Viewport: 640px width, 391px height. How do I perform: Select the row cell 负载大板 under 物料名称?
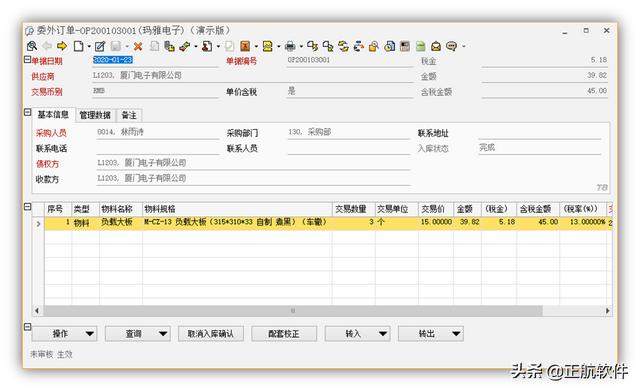[x=120, y=222]
